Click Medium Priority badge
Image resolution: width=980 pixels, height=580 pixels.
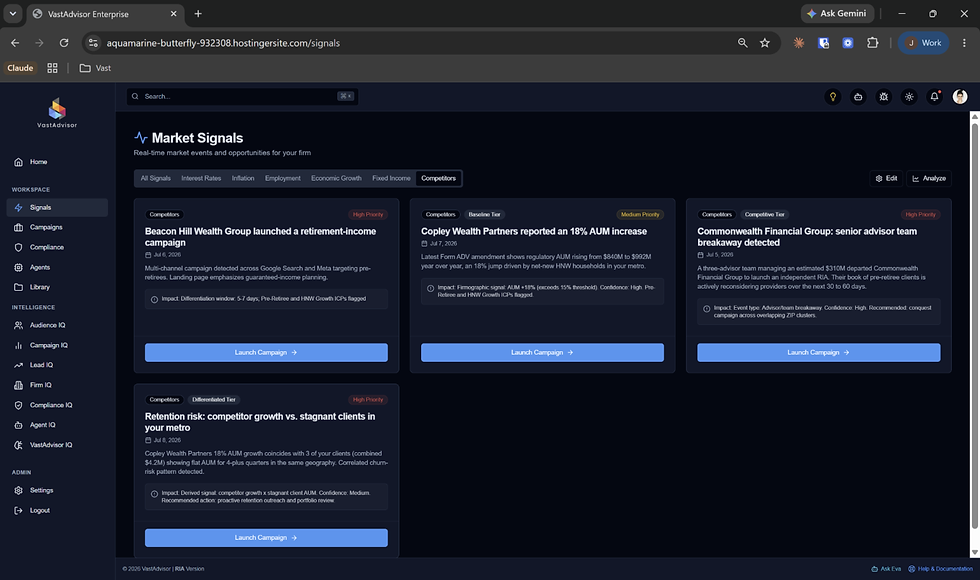click(640, 214)
